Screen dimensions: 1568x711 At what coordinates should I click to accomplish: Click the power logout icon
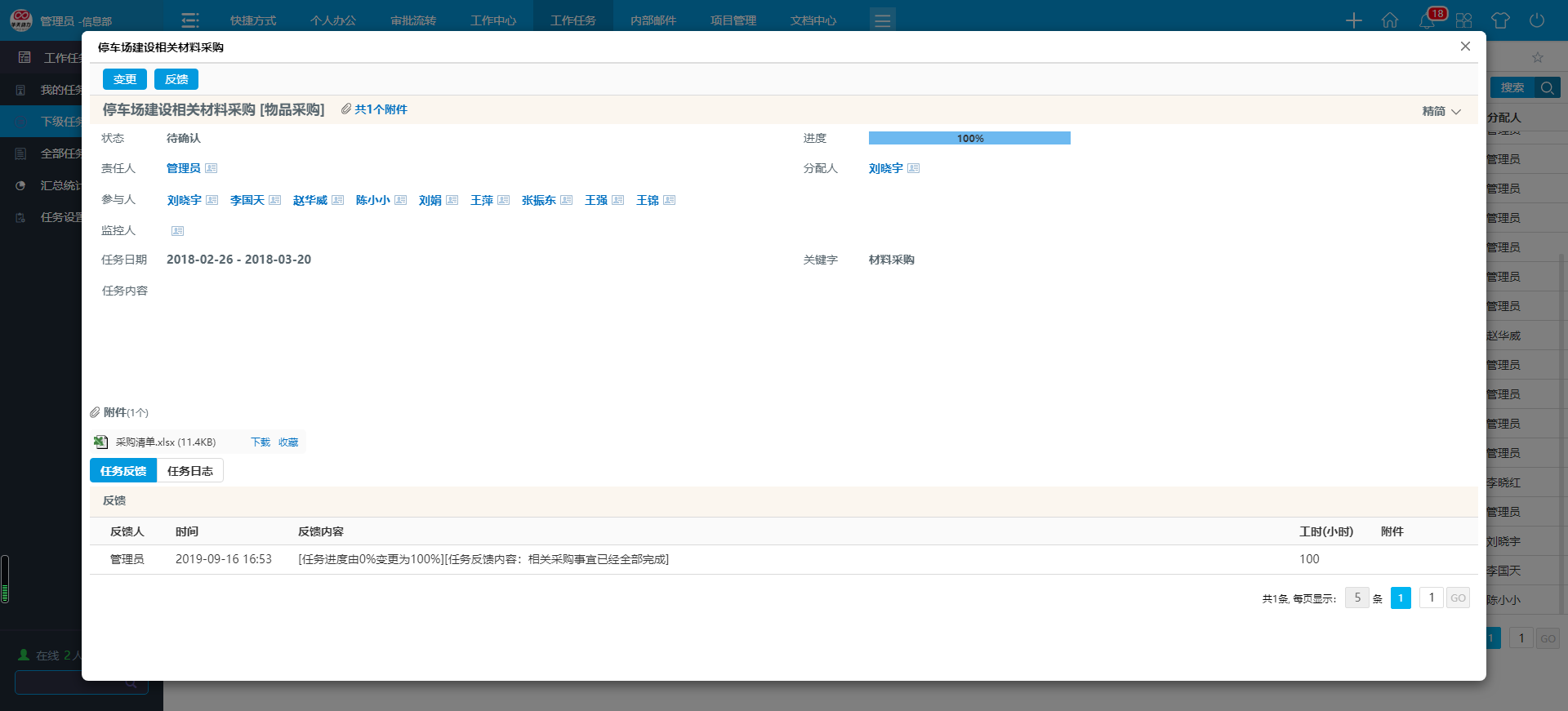coord(1537,20)
